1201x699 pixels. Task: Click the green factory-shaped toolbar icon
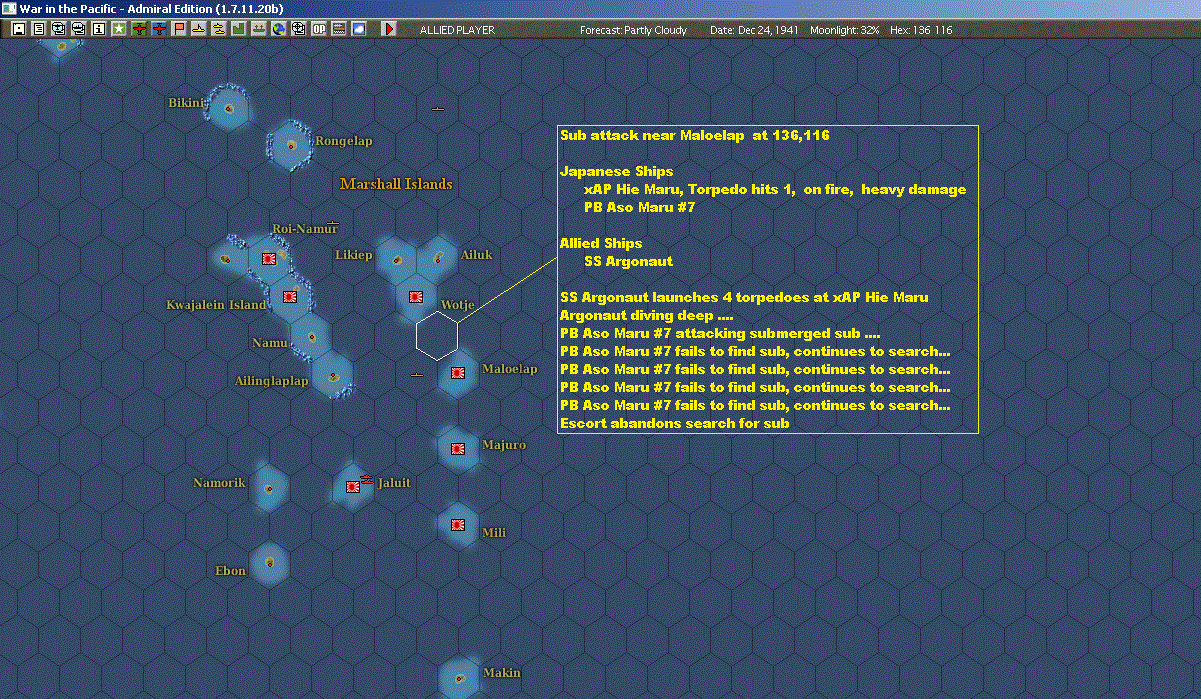[238, 29]
